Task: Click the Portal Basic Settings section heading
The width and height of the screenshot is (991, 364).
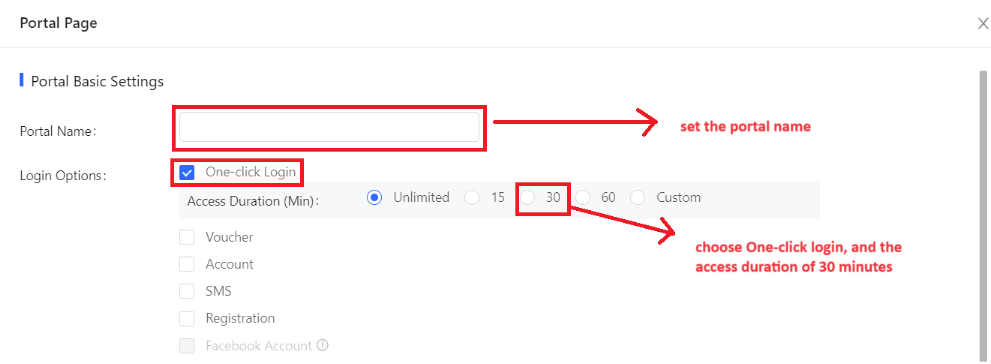Action: pyautogui.click(x=97, y=82)
